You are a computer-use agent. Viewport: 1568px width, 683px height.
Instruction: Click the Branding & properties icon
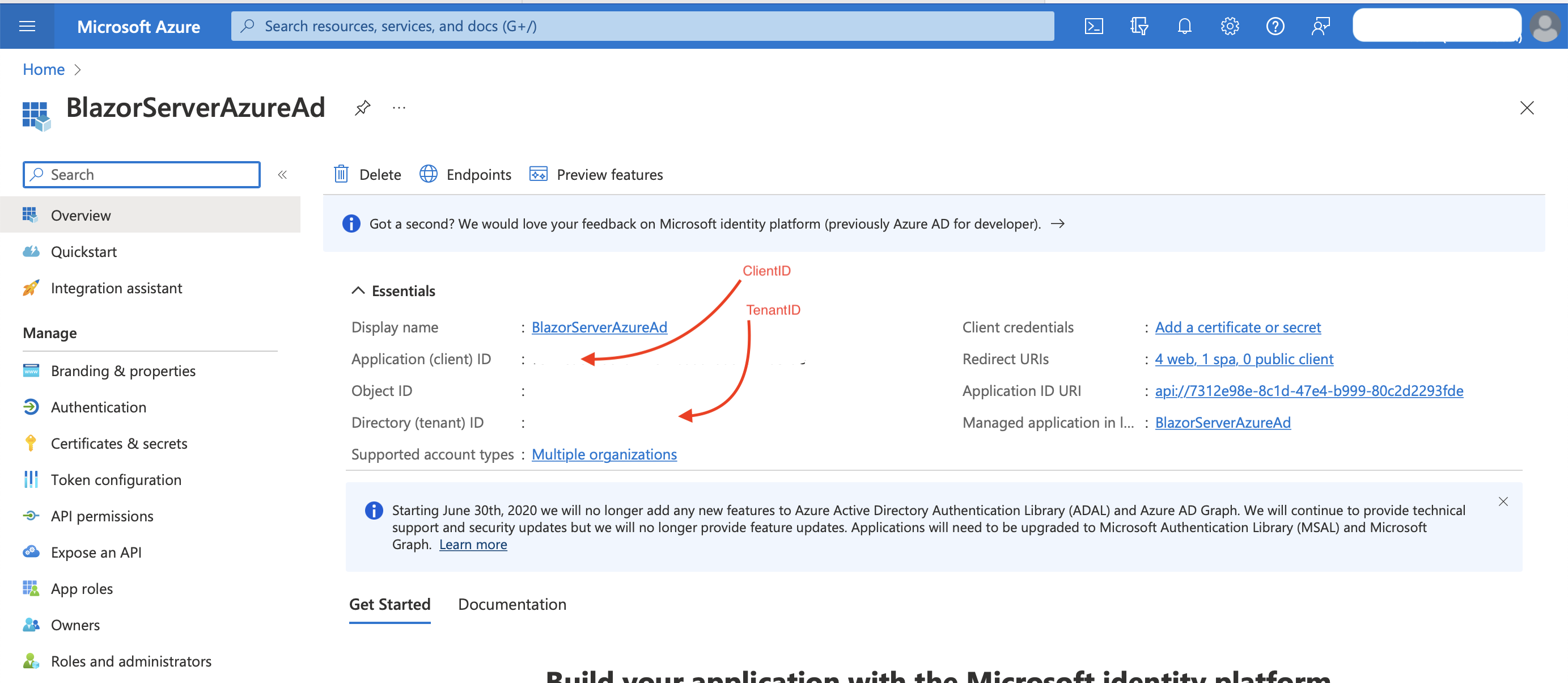[31, 370]
